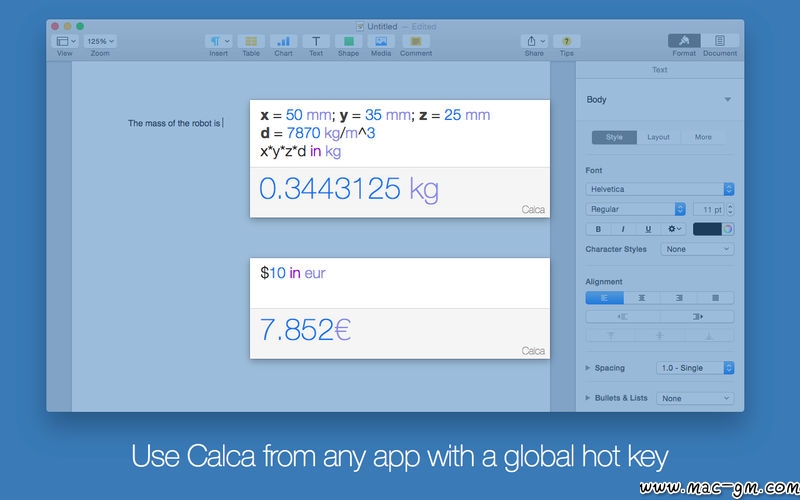Add a Comment from the toolbar
Viewport: 800px width, 500px height.
pyautogui.click(x=416, y=41)
